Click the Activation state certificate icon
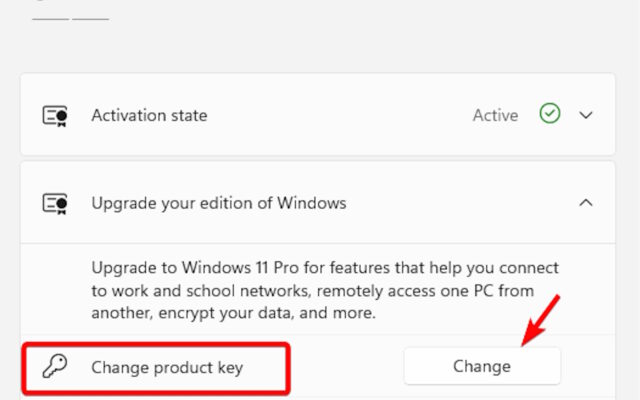 55,115
